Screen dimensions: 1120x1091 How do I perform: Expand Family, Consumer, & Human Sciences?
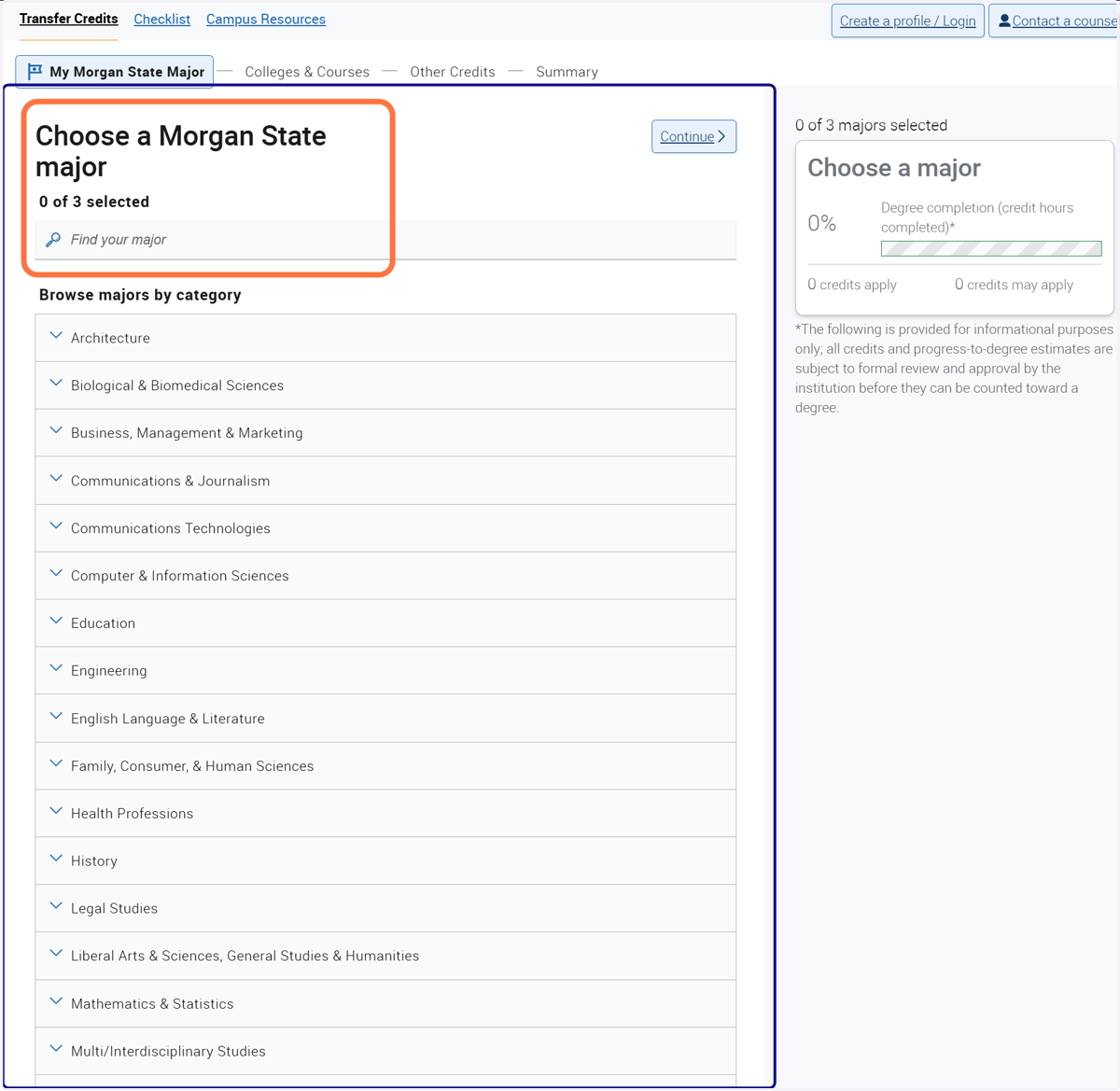point(385,766)
